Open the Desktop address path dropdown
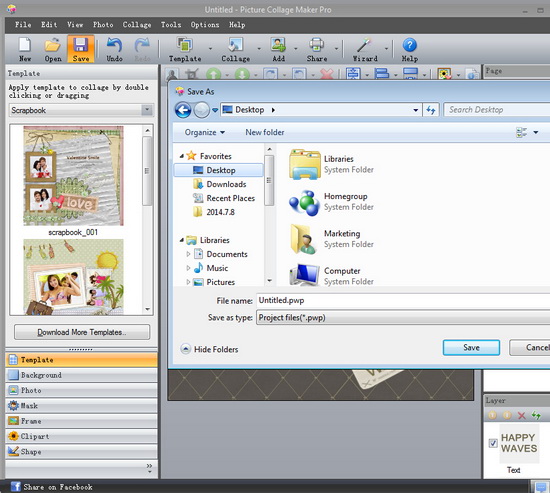This screenshot has width=550, height=493. (x=416, y=110)
